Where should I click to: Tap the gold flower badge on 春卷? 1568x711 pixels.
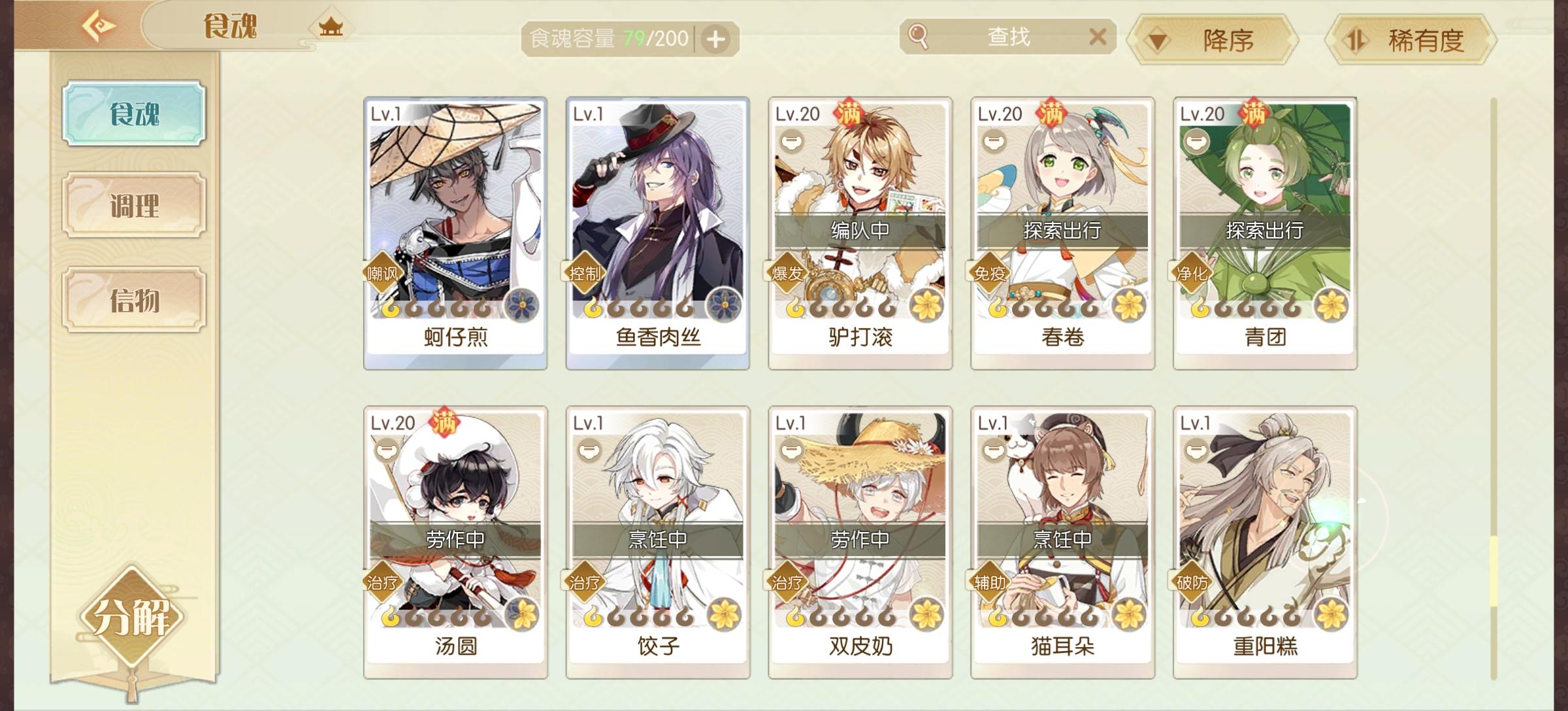point(1129,305)
